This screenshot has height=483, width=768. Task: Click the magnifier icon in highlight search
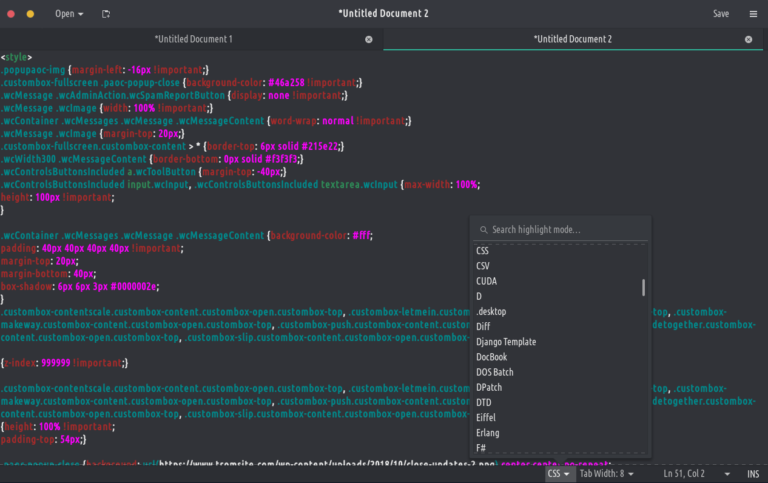point(483,230)
